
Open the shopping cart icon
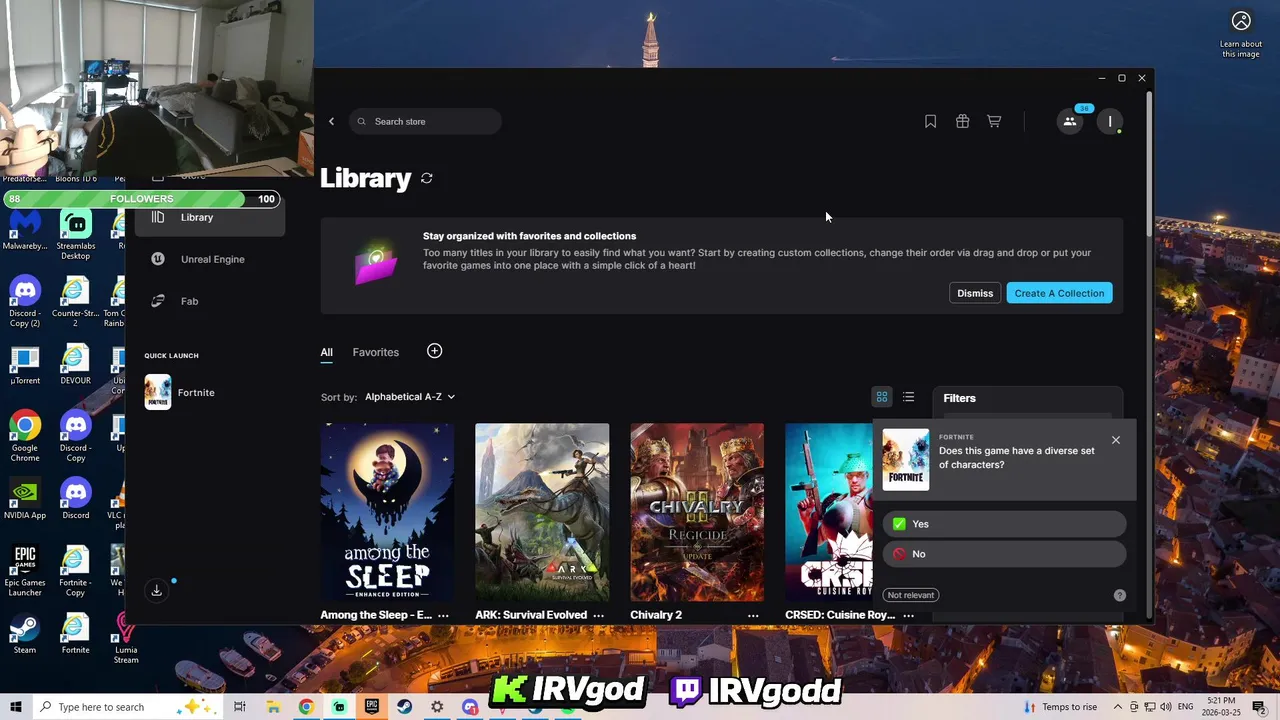pos(994,121)
